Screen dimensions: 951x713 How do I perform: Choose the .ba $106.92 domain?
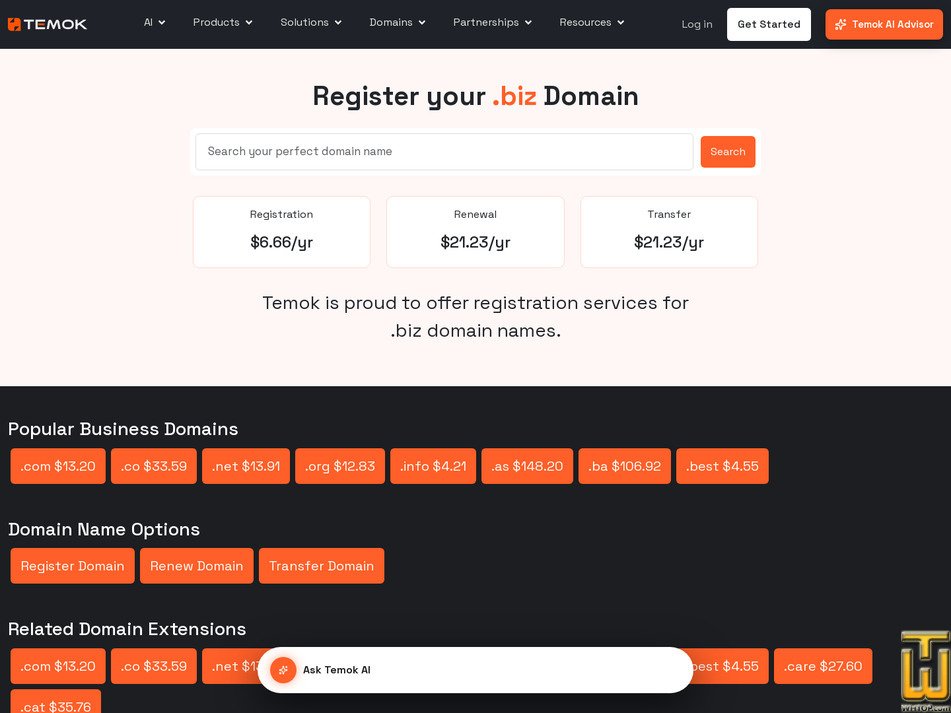point(625,466)
